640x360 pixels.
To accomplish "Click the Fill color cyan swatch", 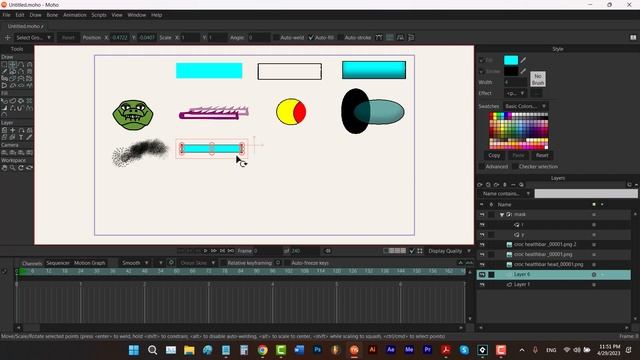I will tap(511, 60).
